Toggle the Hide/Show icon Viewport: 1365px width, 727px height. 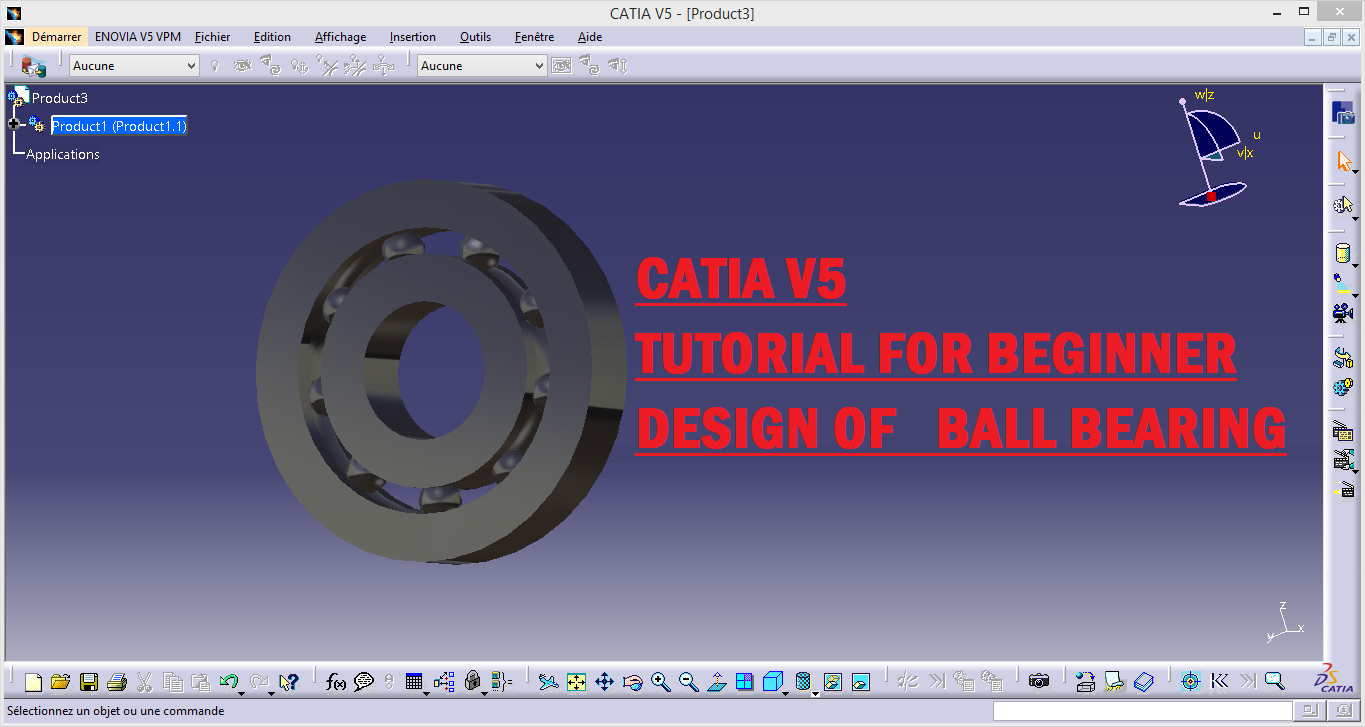[832, 682]
